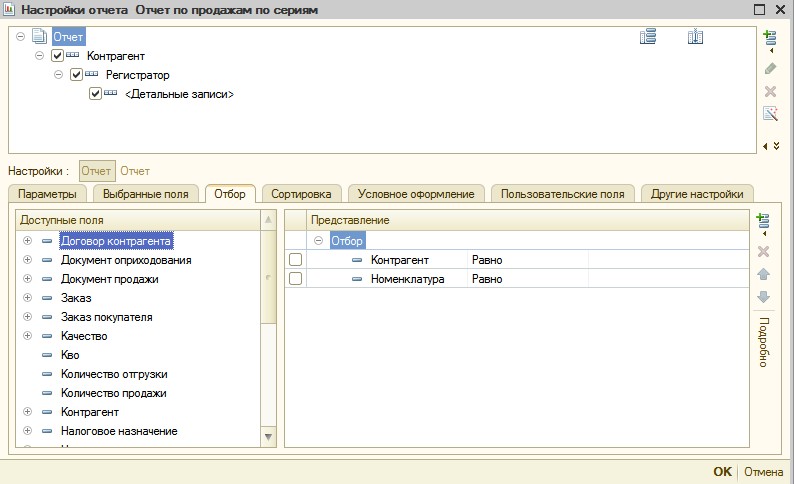Click the pencil edit icon beside structure tree
Screen dimensions: 794x484
coord(769,68)
